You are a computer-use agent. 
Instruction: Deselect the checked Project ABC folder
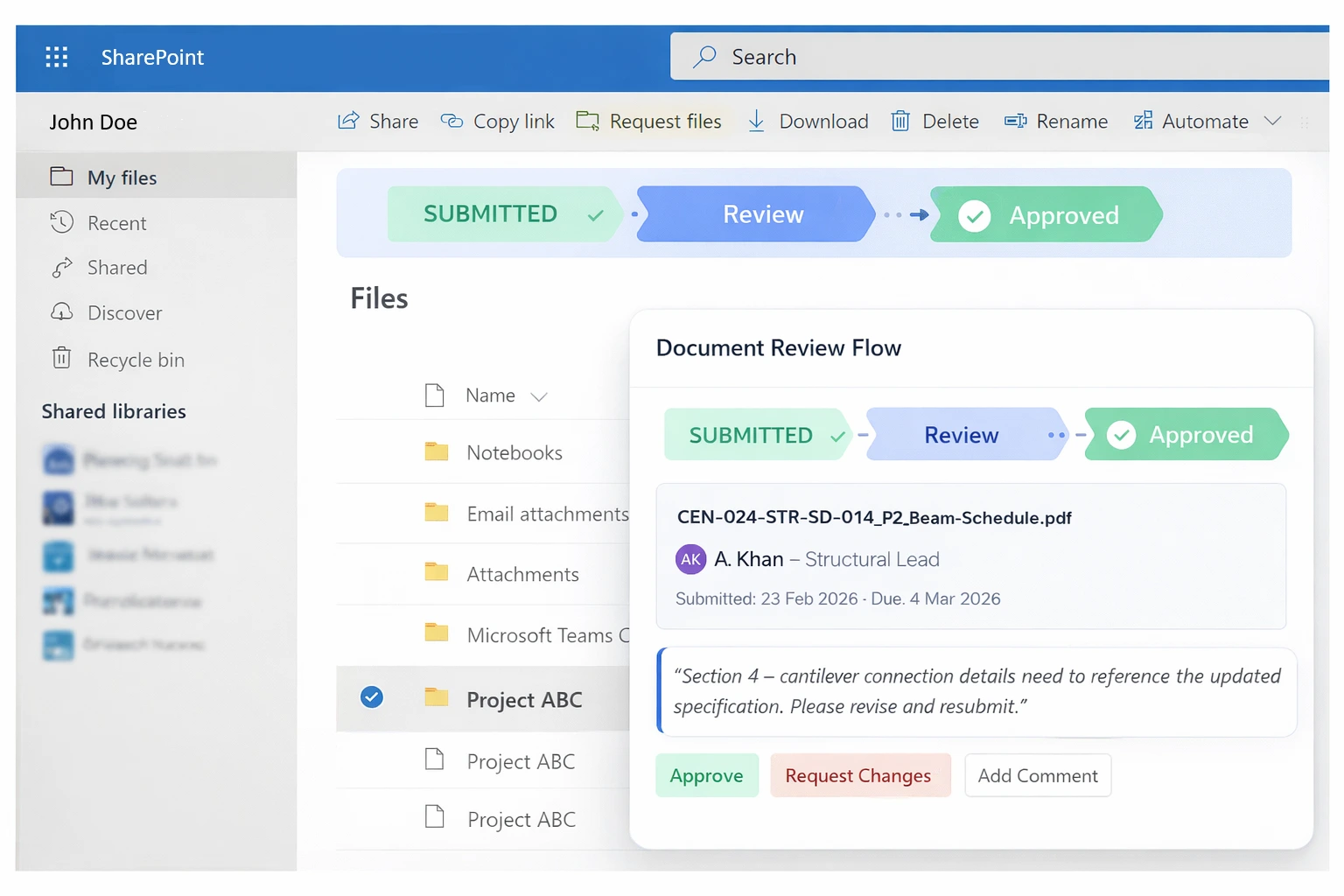372,697
